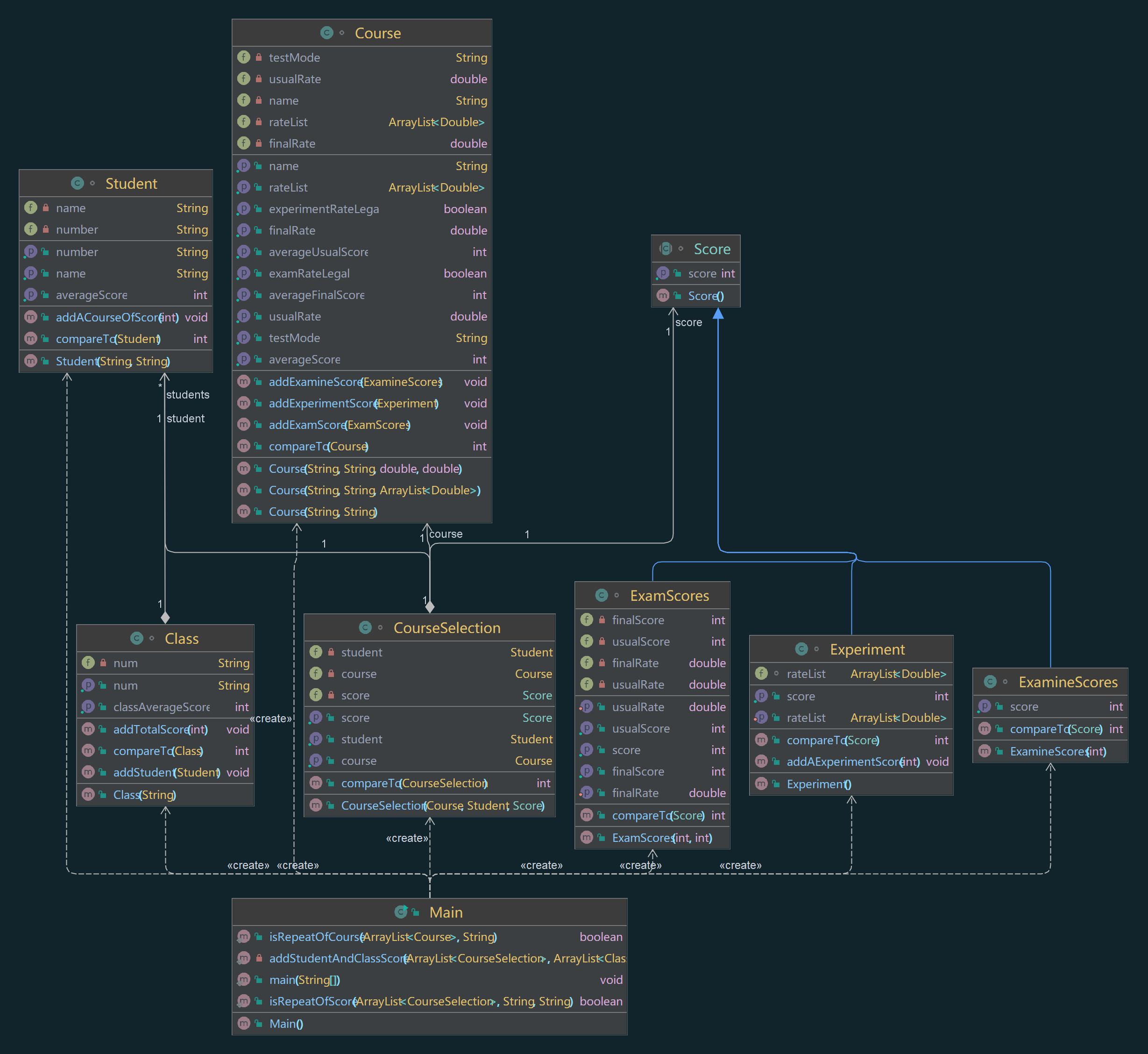Image resolution: width=1148 pixels, height=1054 pixels.
Task: Click the abstract class icon beside Score
Action: click(665, 249)
